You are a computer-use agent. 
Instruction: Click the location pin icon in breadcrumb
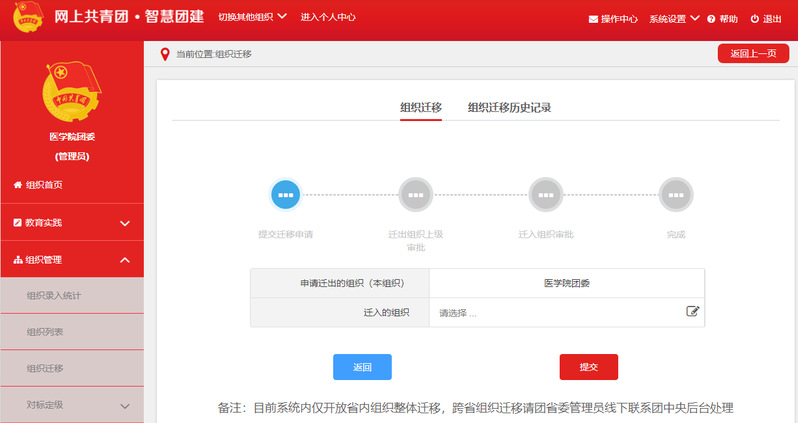(x=165, y=54)
